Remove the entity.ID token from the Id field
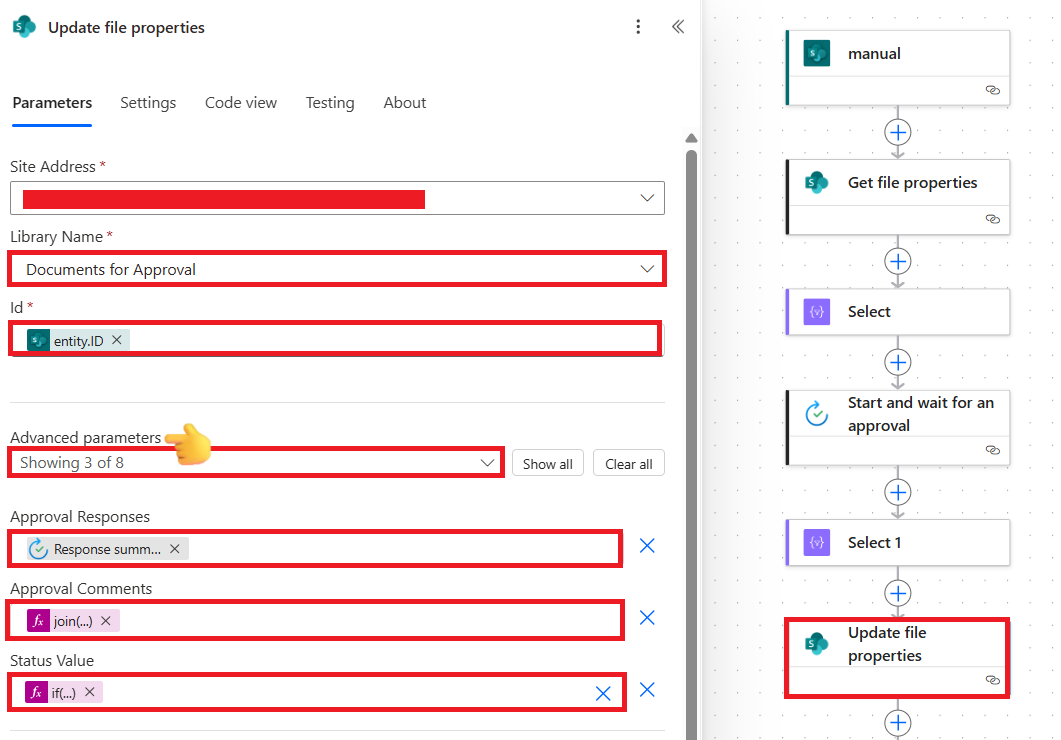Viewport: 1061px width, 740px height. 117,340
